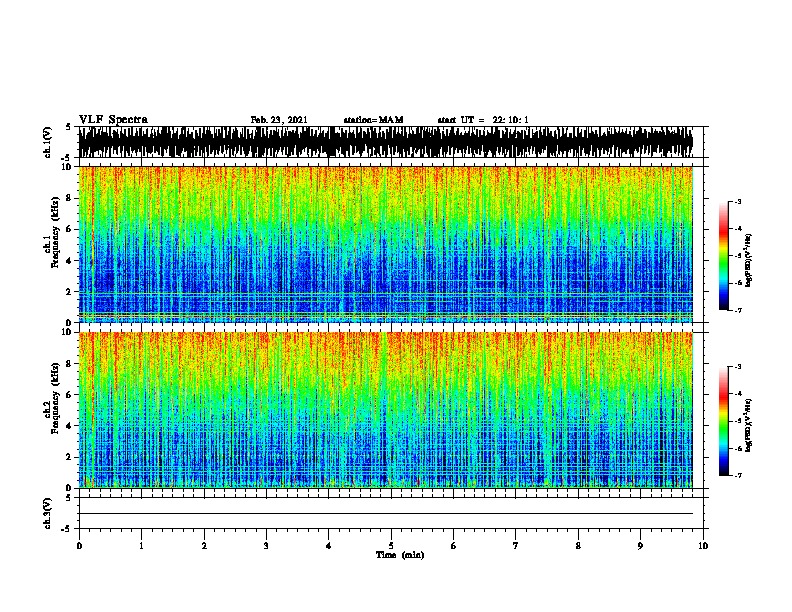Click the time axis tick label '1'

tap(141, 546)
